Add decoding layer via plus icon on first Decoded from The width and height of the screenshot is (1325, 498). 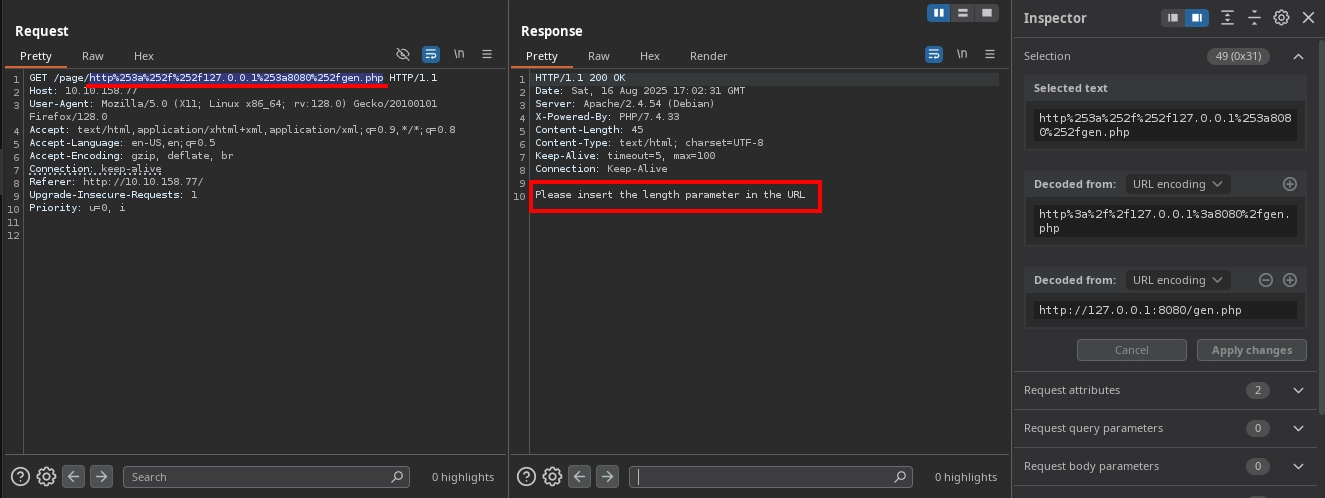1290,184
